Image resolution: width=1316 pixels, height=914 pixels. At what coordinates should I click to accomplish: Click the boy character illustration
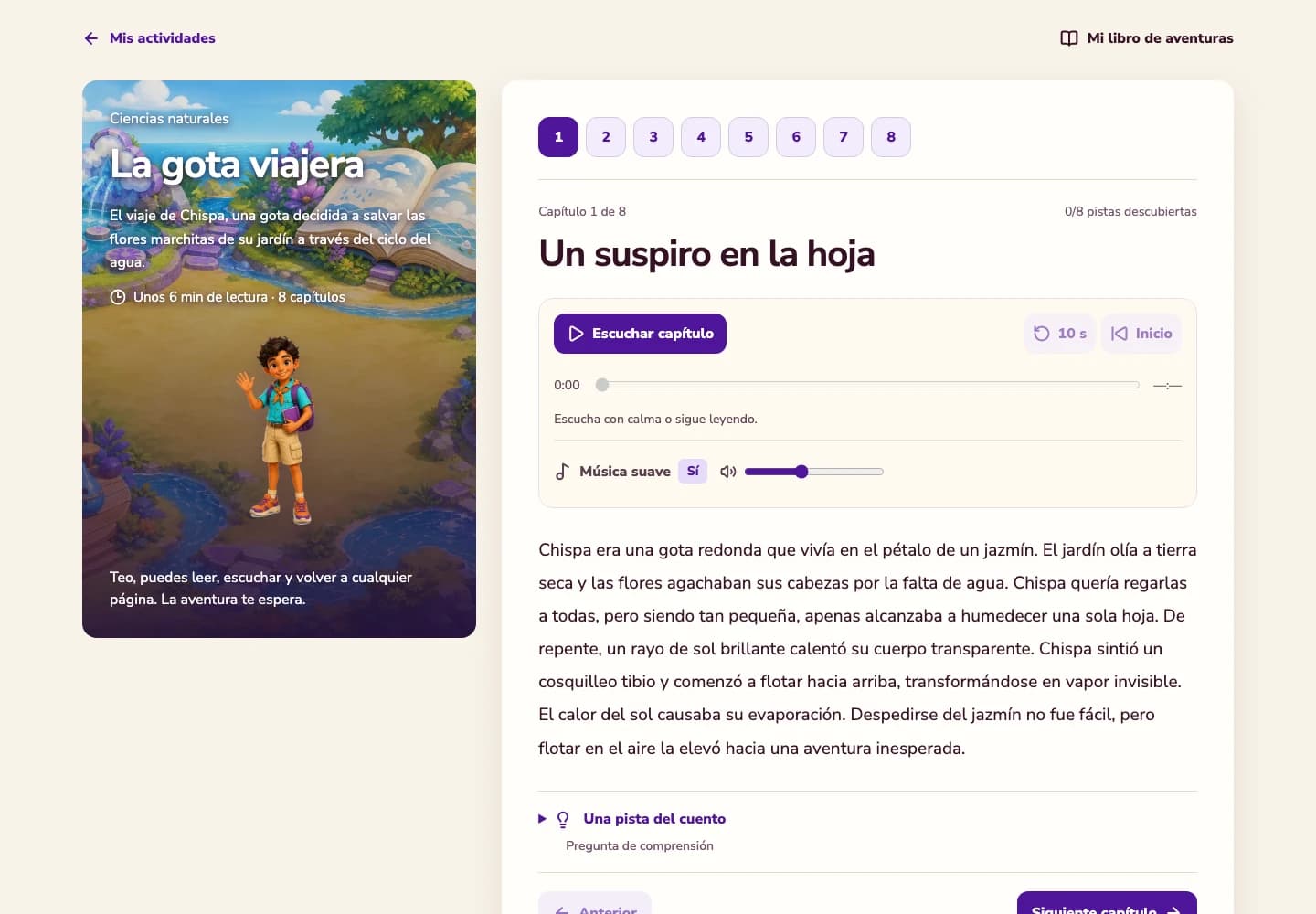coord(279,430)
